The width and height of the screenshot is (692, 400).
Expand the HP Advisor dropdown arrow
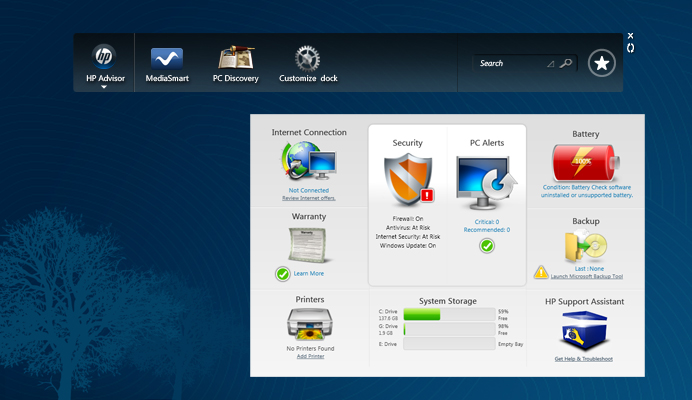(x=104, y=87)
